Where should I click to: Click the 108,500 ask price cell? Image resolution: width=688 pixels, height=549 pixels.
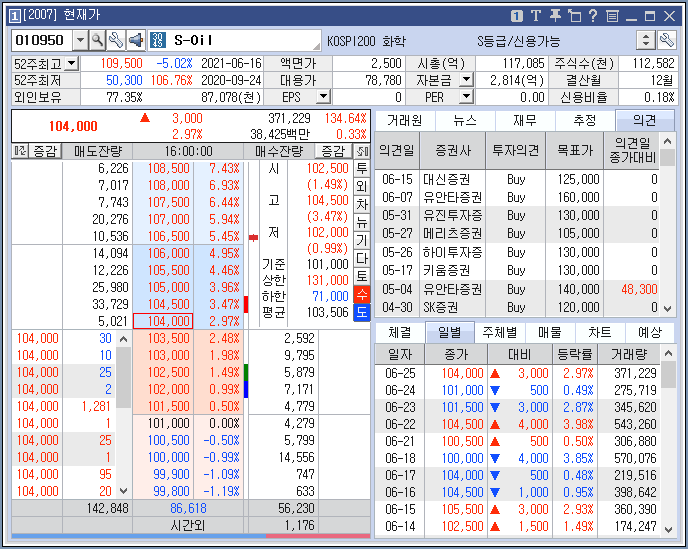pos(163,169)
